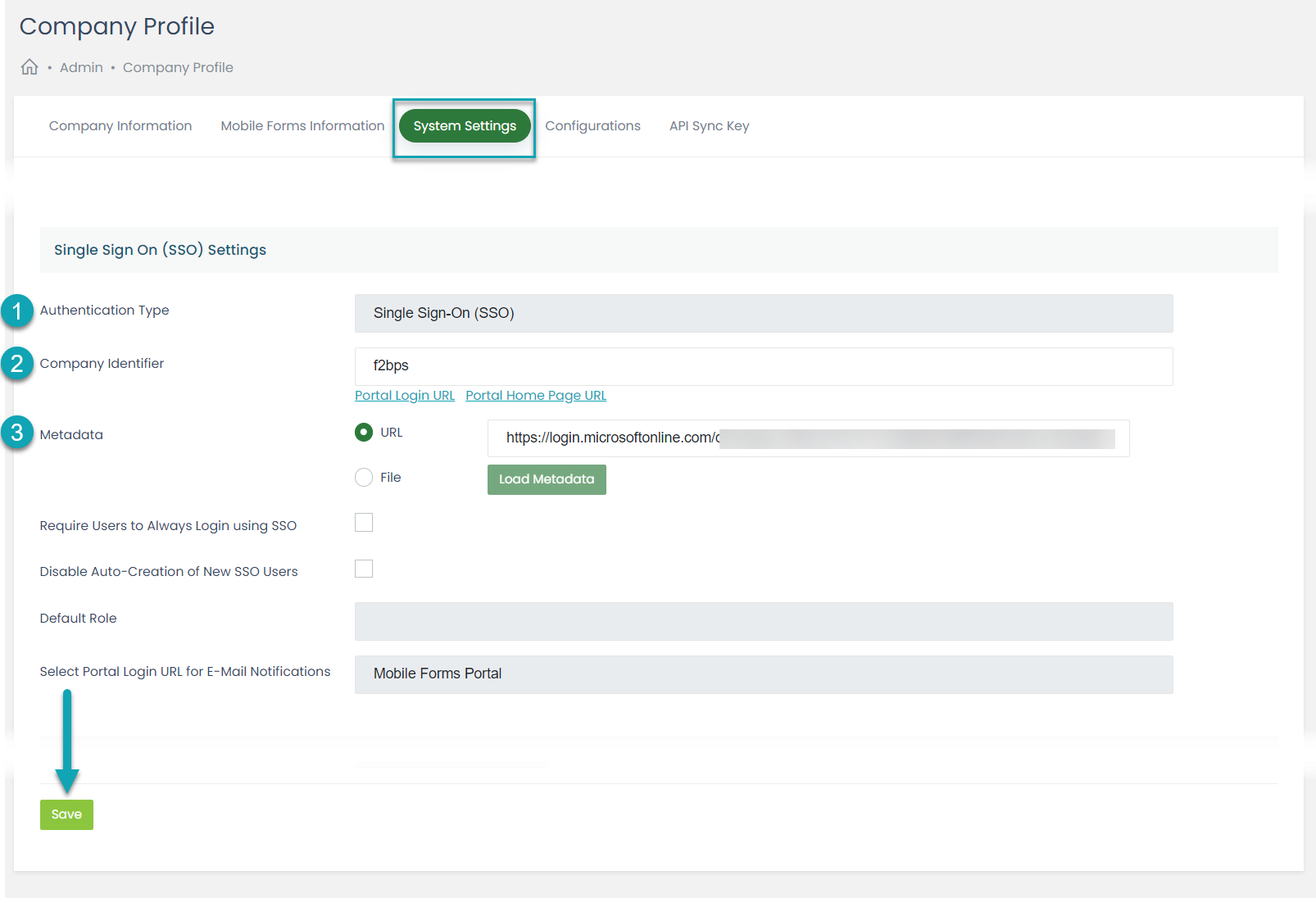Viewport: 1316px width, 898px height.
Task: Click the Authentication Type label
Action: (104, 311)
